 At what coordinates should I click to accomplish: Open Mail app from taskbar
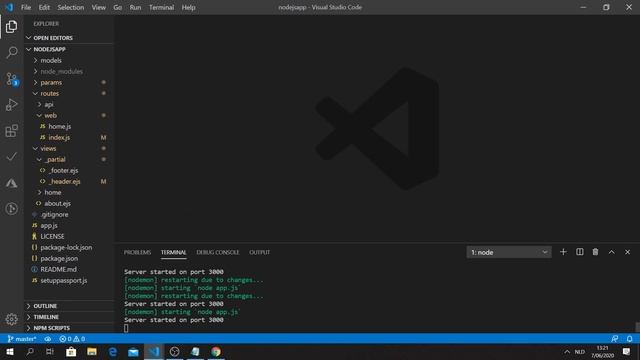click(x=133, y=352)
